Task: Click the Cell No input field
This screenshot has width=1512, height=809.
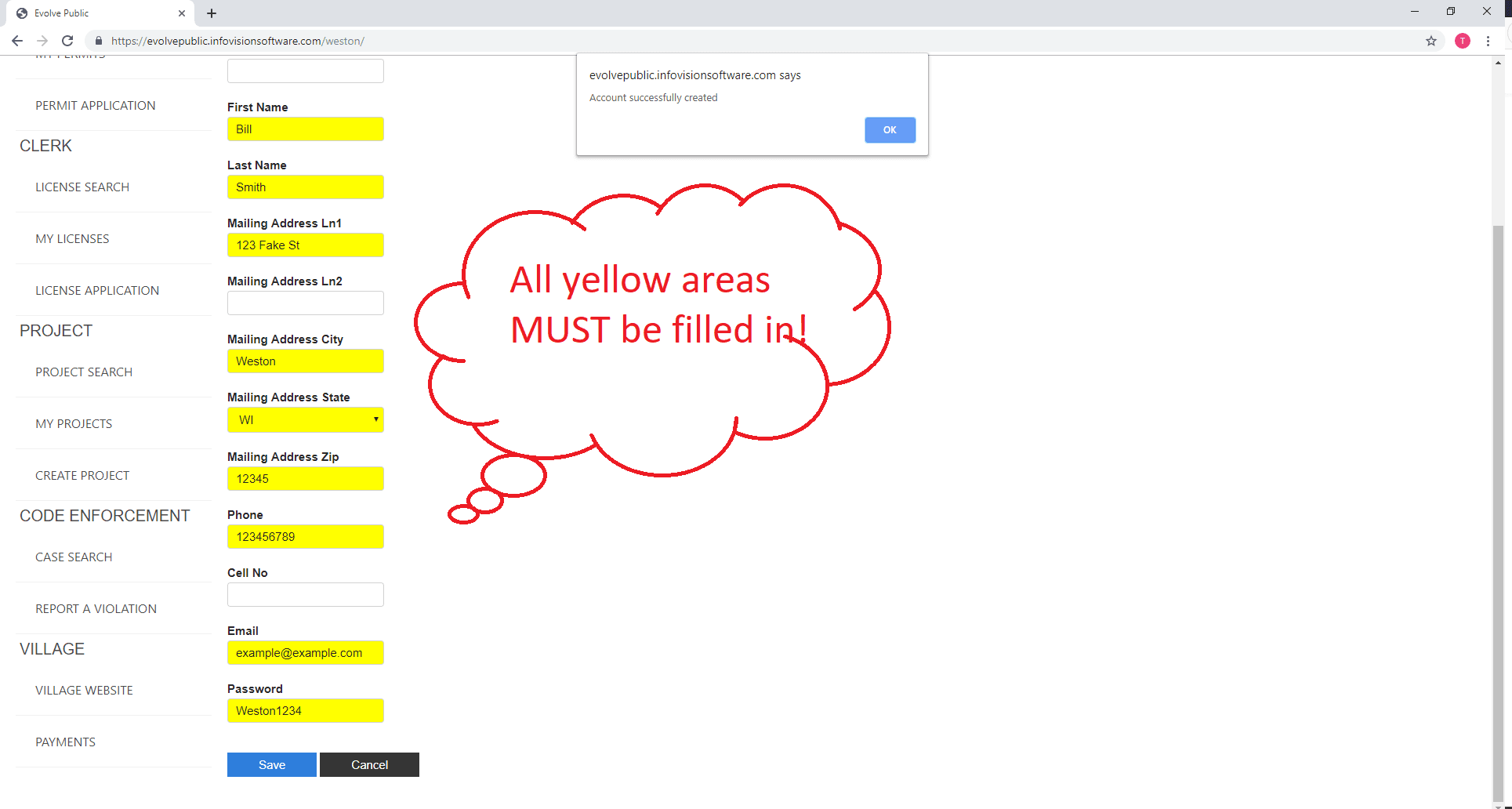Action: [x=305, y=595]
